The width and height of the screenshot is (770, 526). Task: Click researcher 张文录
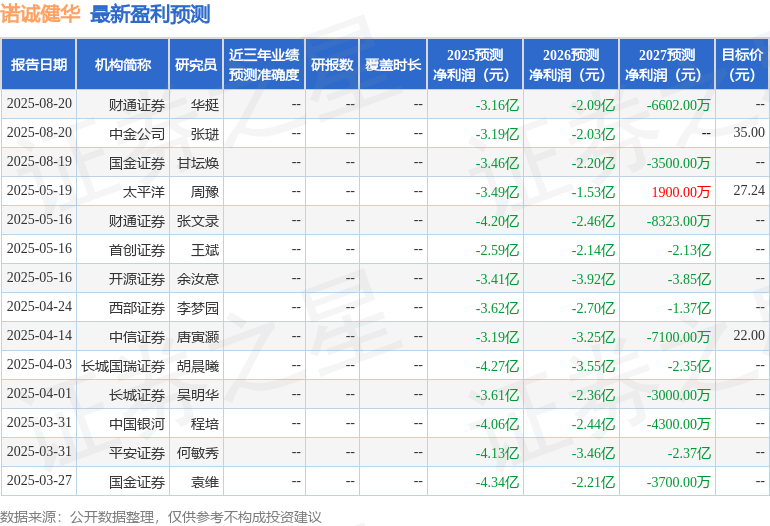pos(198,221)
